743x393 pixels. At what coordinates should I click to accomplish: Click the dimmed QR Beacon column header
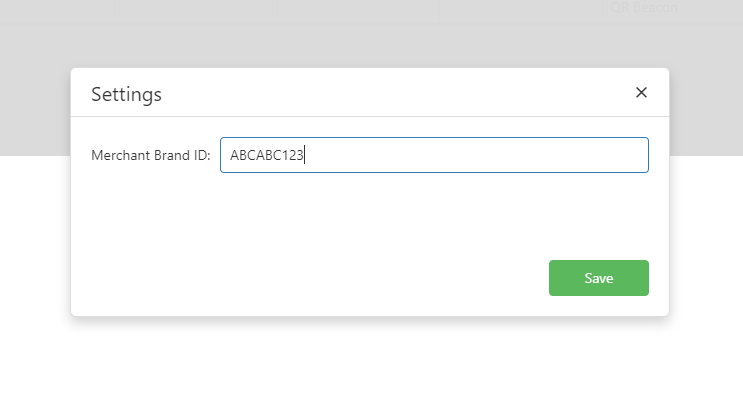tap(643, 8)
